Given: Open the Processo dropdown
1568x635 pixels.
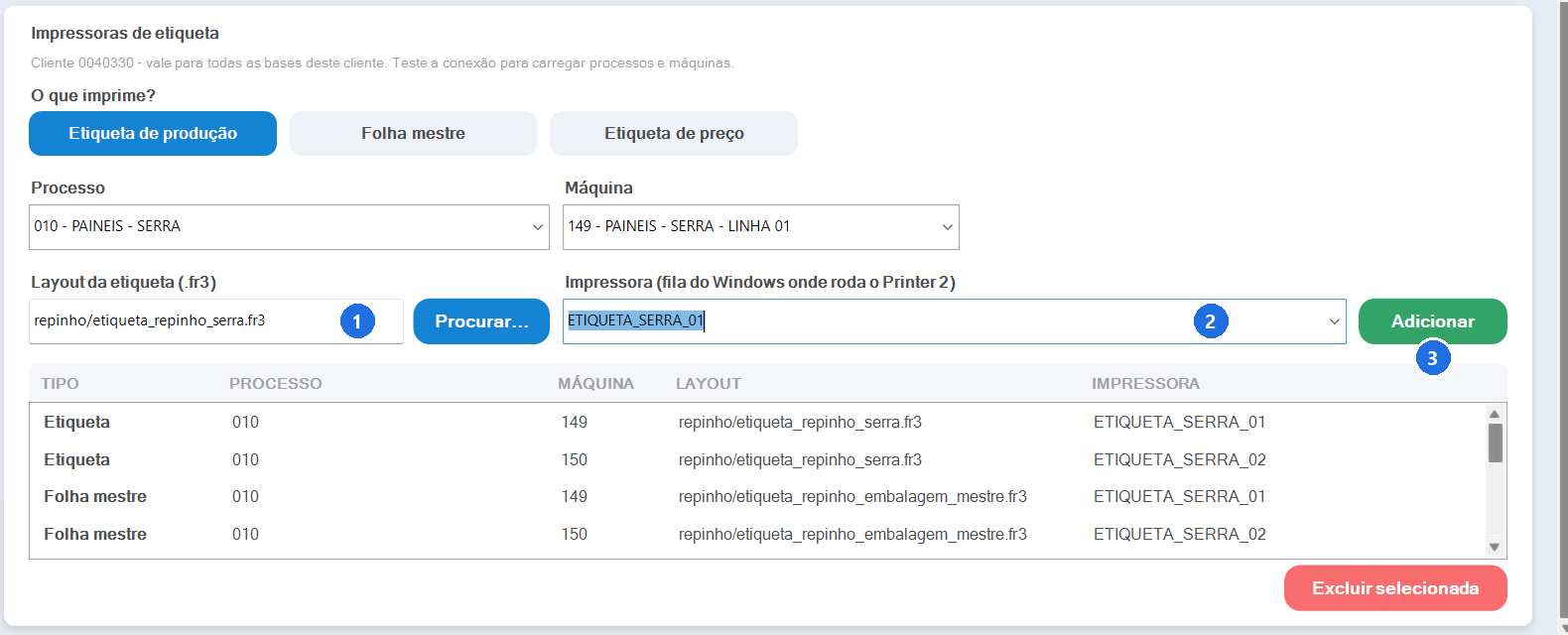Looking at the screenshot, I should [289, 227].
